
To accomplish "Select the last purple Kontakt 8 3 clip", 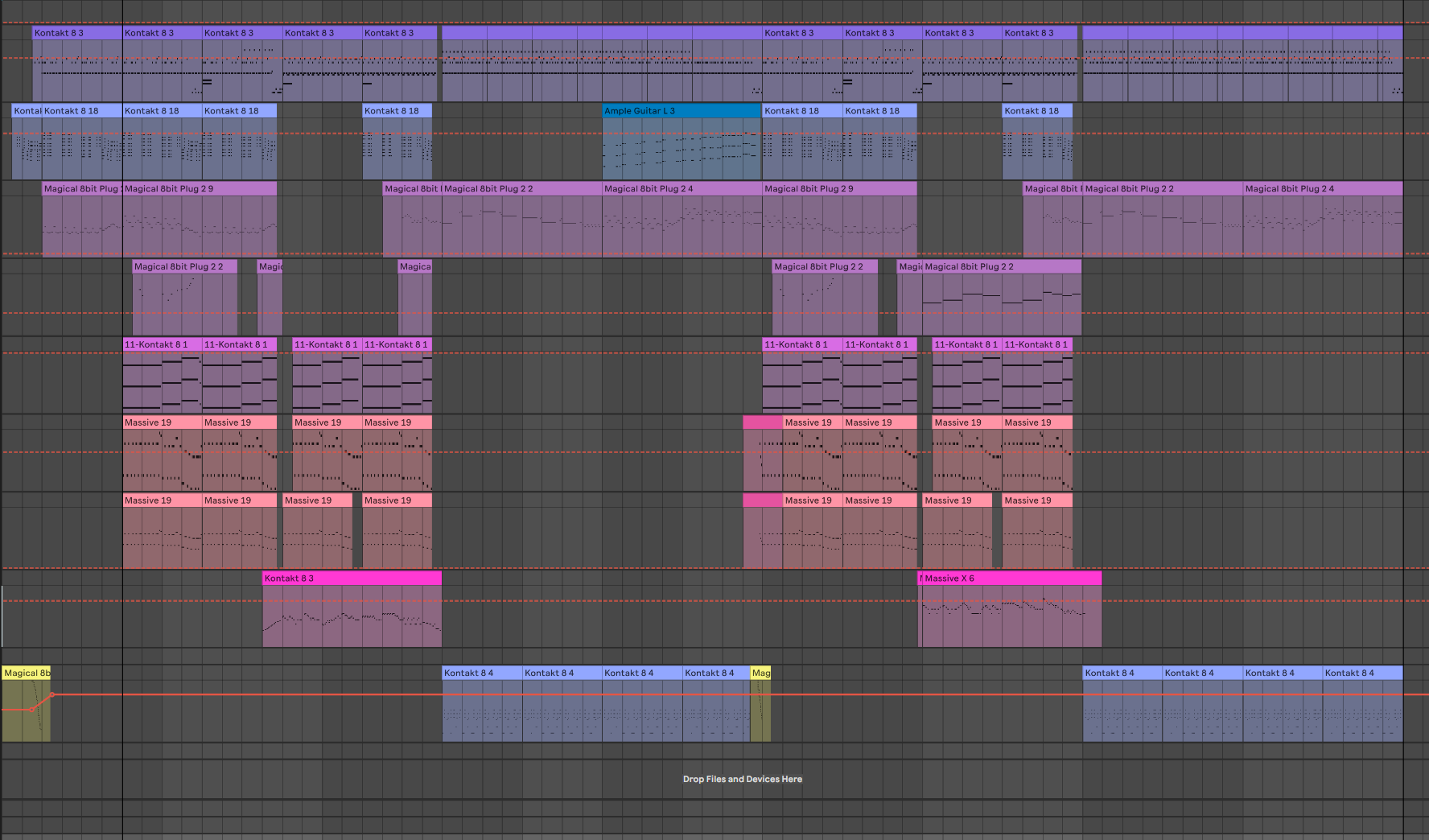I will (x=1040, y=64).
